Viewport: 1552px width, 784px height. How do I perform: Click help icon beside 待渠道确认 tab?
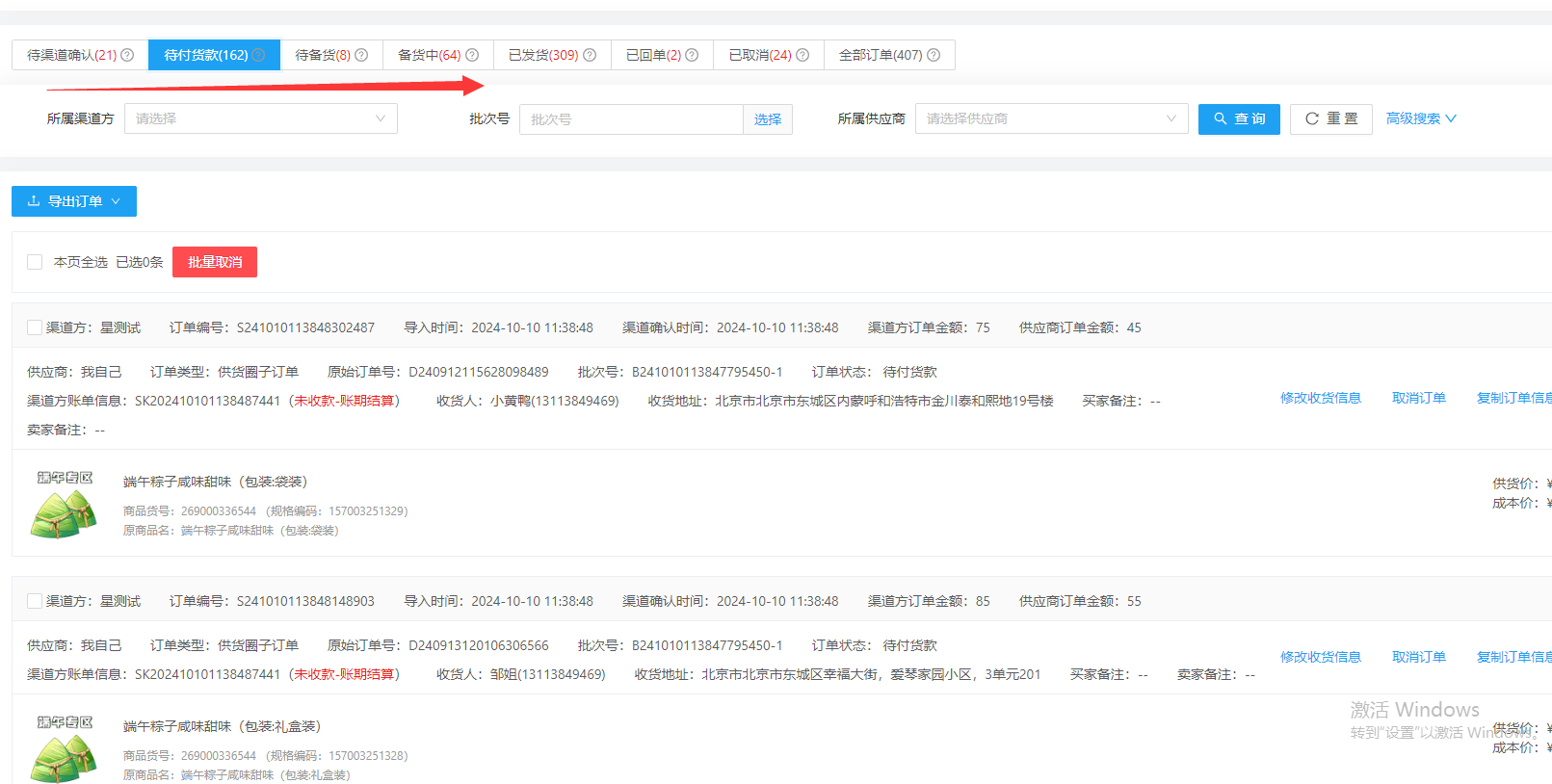point(127,55)
